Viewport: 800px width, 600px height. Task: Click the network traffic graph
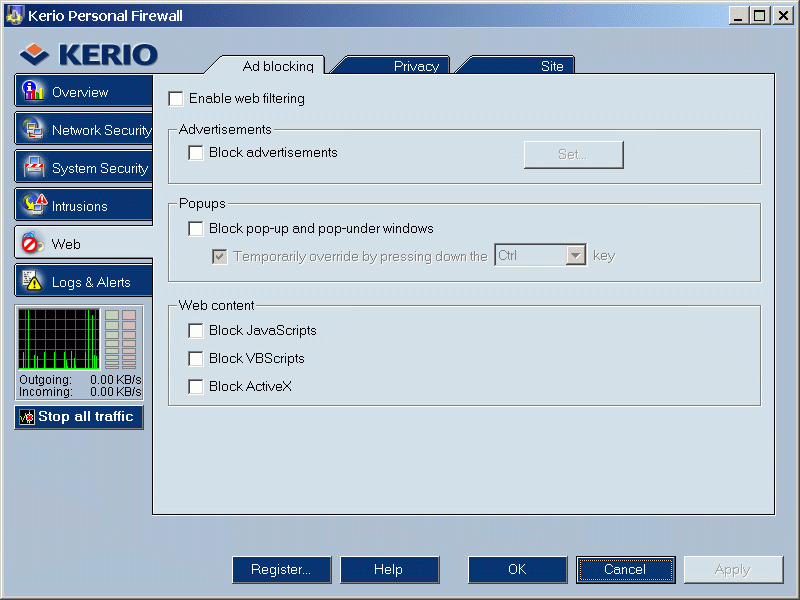[x=59, y=339]
